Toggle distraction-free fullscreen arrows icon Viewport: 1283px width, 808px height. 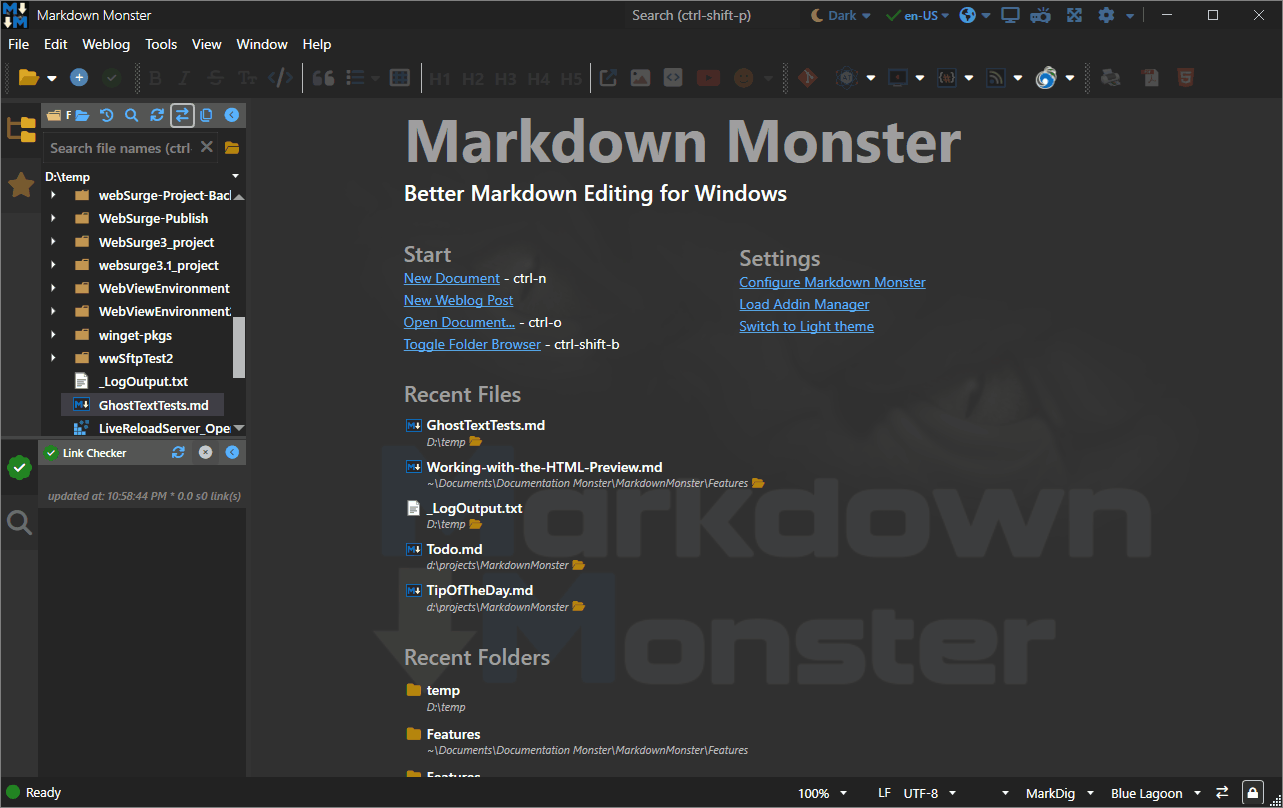[1074, 15]
